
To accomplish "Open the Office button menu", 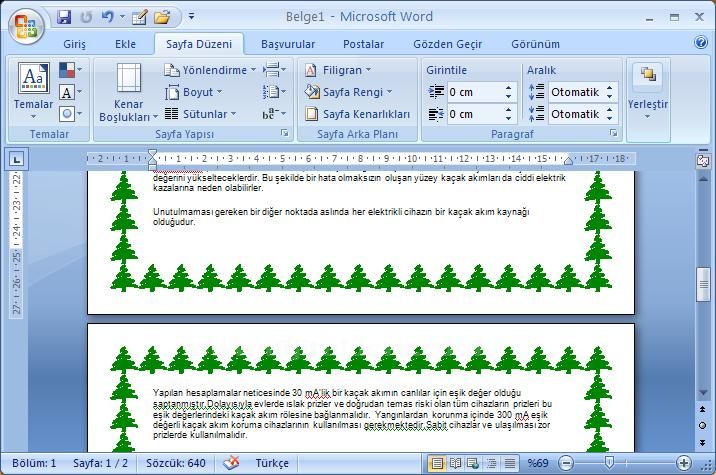I will 26,25.
